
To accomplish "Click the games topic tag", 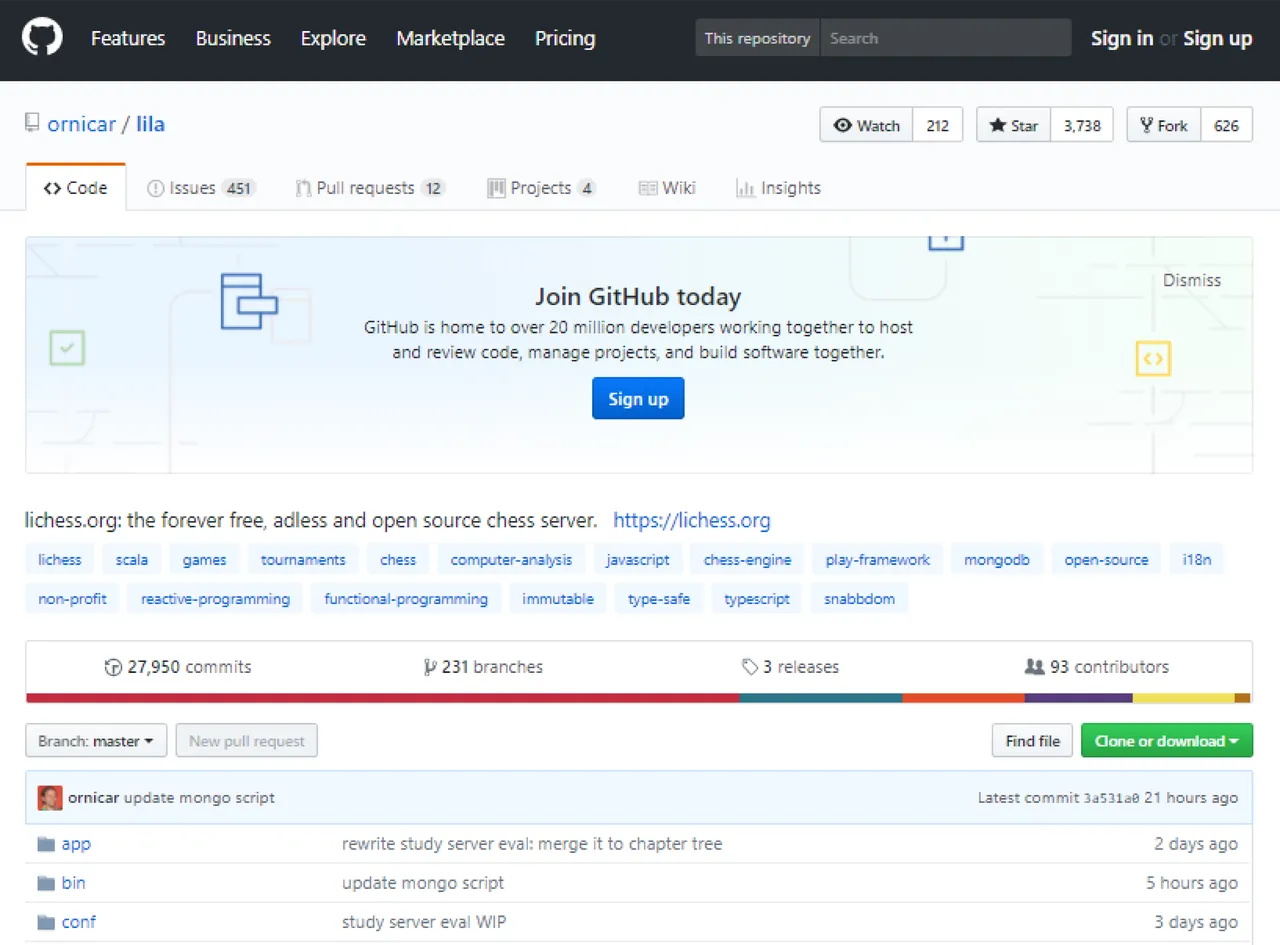I will pos(205,559).
